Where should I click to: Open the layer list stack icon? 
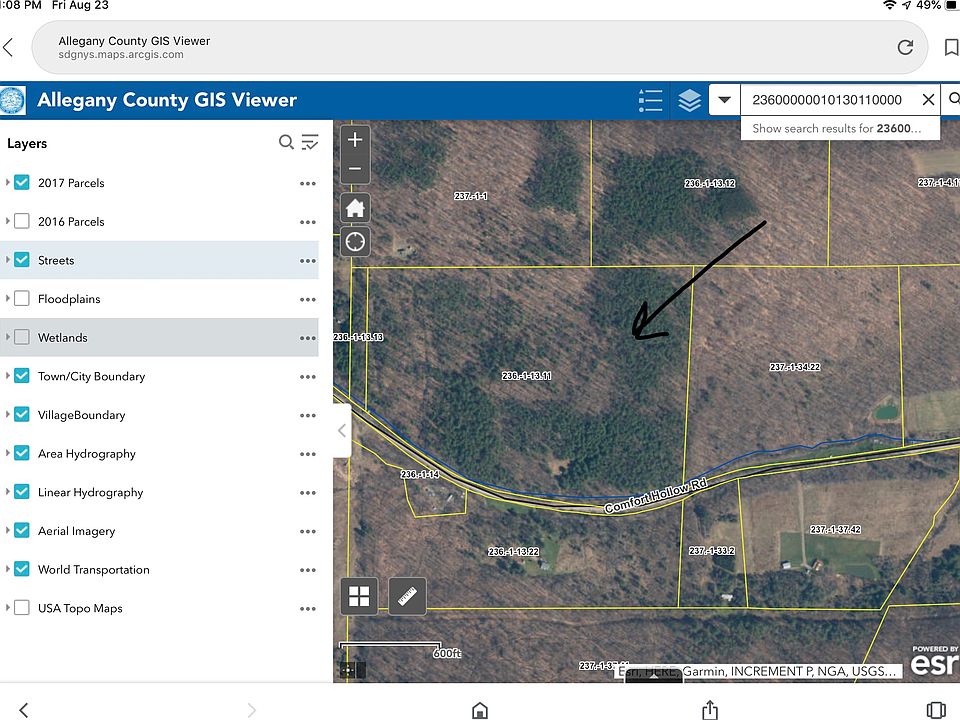tap(689, 100)
